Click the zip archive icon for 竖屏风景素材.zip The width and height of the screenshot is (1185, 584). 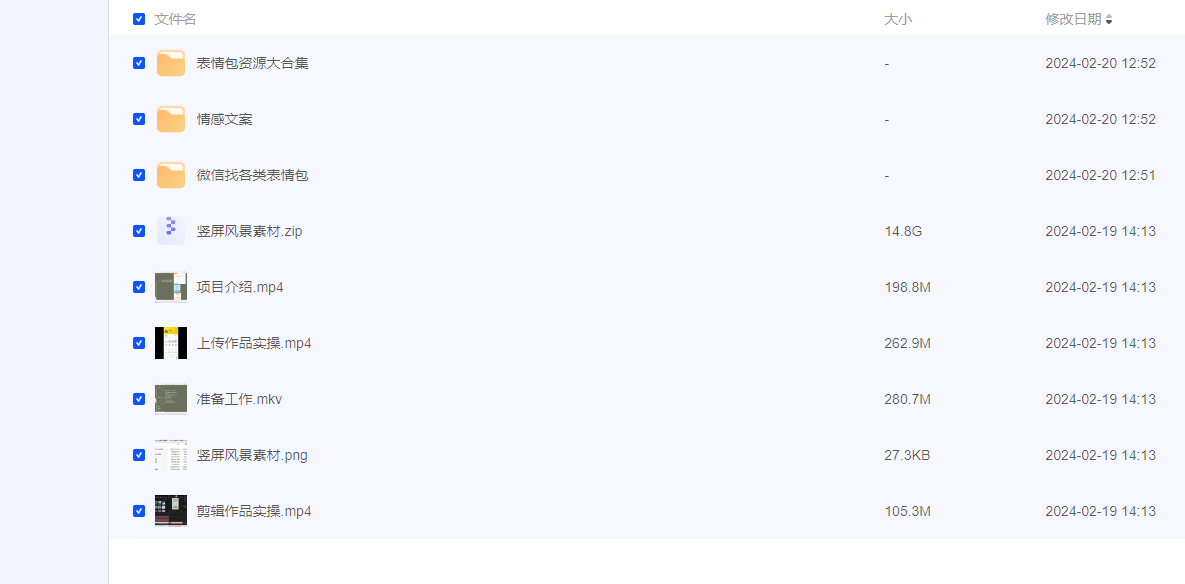pos(171,231)
